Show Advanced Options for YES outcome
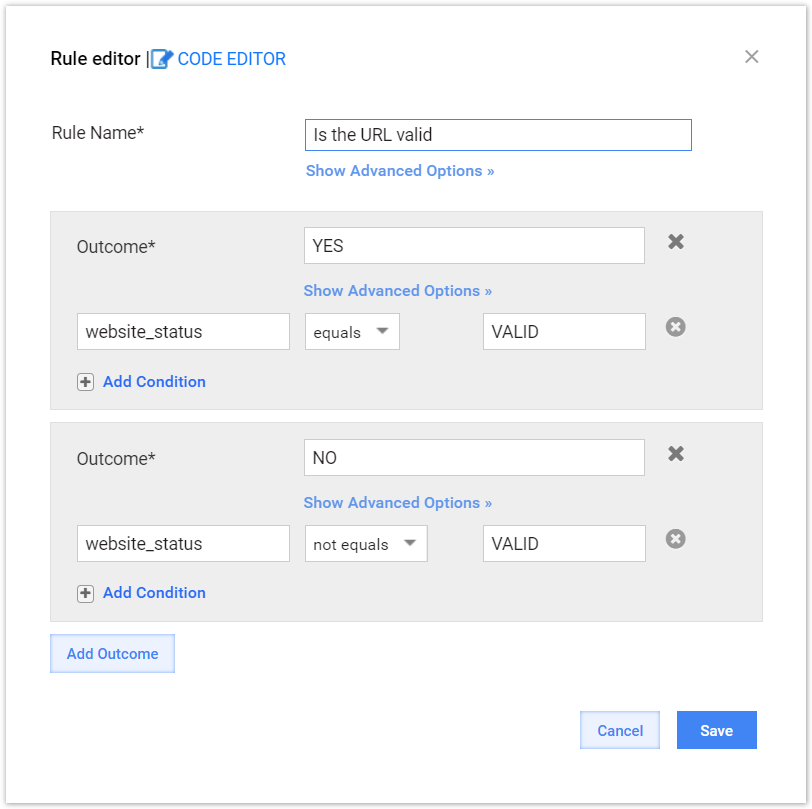 click(x=398, y=291)
